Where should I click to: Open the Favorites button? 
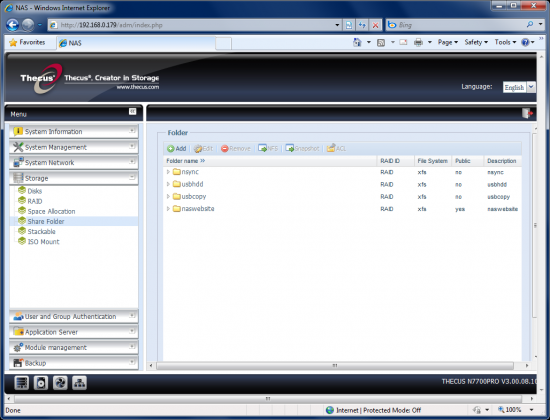pyautogui.click(x=27, y=42)
